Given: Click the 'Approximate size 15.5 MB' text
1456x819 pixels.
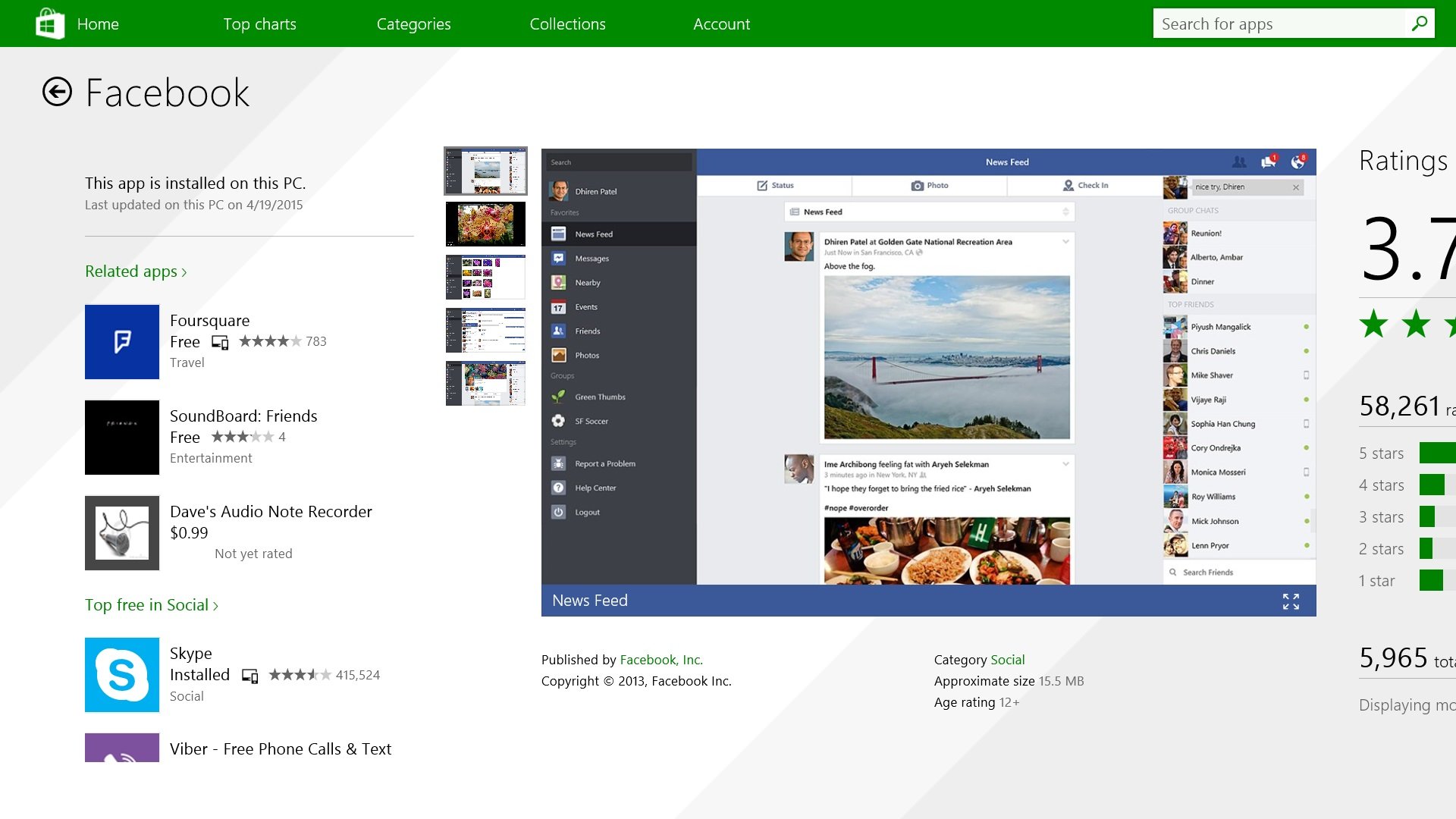Looking at the screenshot, I should pos(1009,681).
